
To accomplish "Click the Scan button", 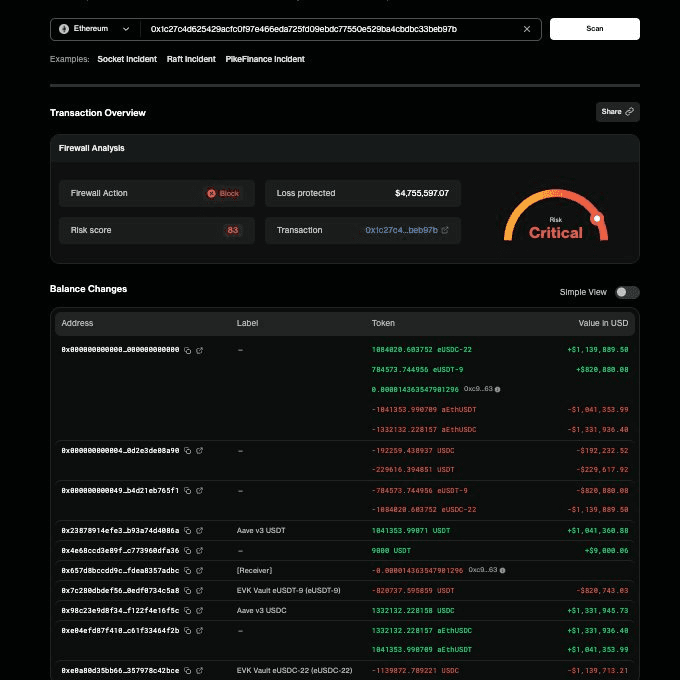I will click(595, 29).
